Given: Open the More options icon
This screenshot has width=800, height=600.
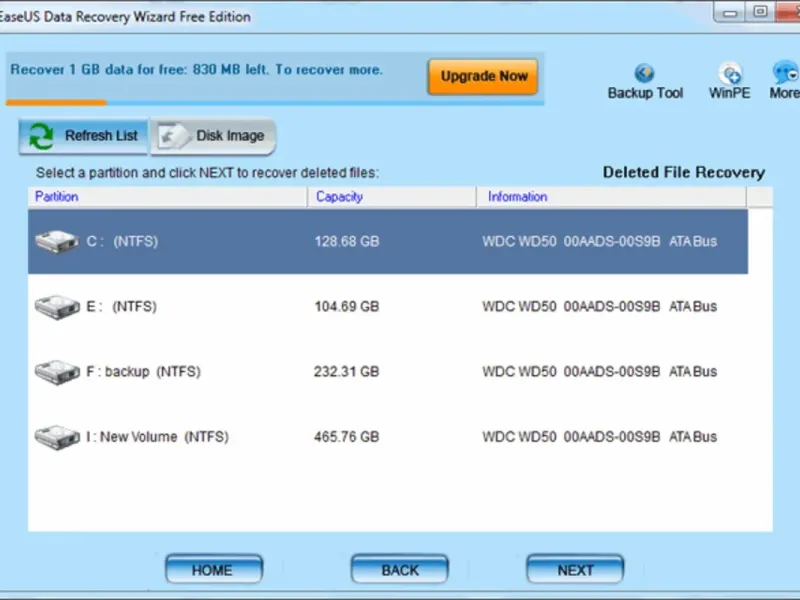Looking at the screenshot, I should (786, 73).
